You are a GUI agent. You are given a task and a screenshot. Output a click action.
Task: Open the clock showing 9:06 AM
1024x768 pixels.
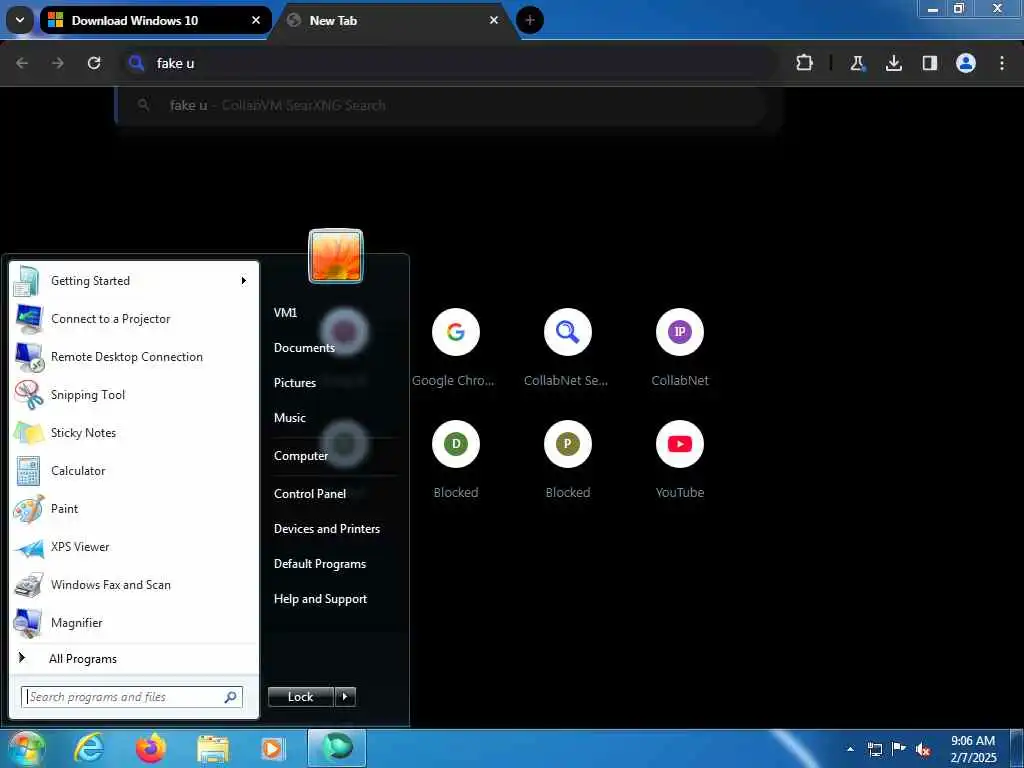[973, 749]
